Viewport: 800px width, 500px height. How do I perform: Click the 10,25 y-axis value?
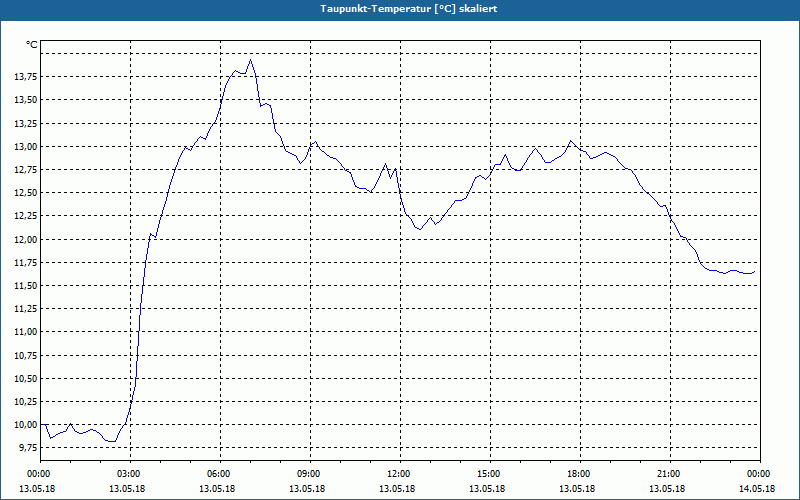[x=27, y=402]
